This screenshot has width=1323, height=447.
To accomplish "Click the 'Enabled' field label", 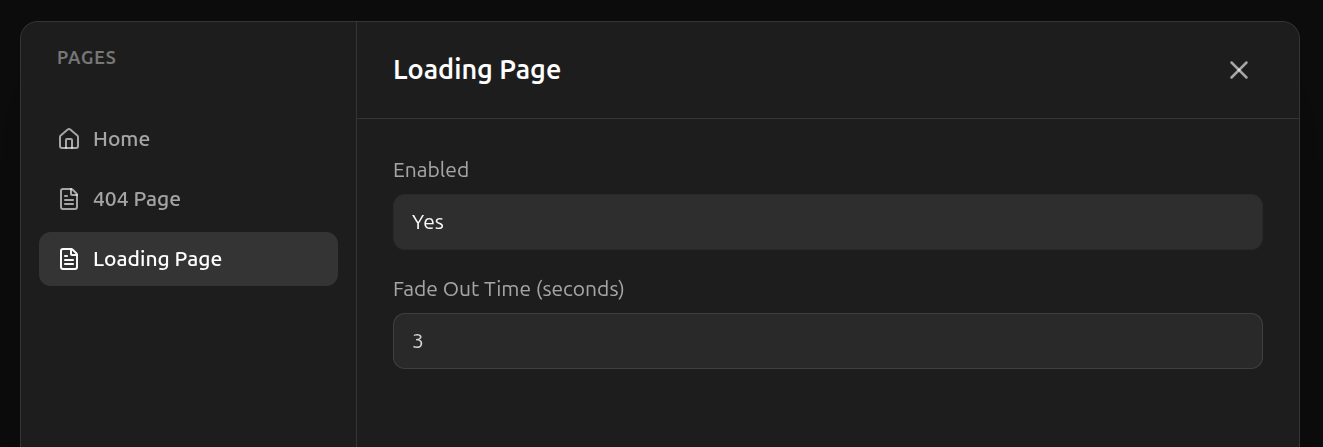I will click(x=431, y=170).
